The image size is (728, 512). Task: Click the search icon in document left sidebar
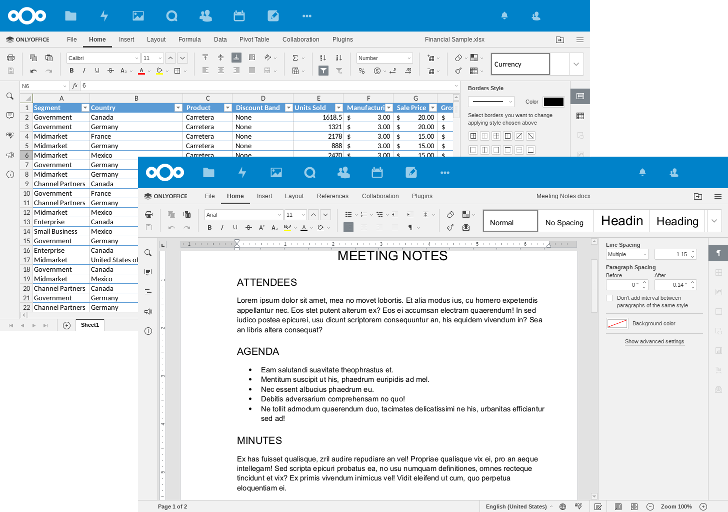(x=148, y=253)
